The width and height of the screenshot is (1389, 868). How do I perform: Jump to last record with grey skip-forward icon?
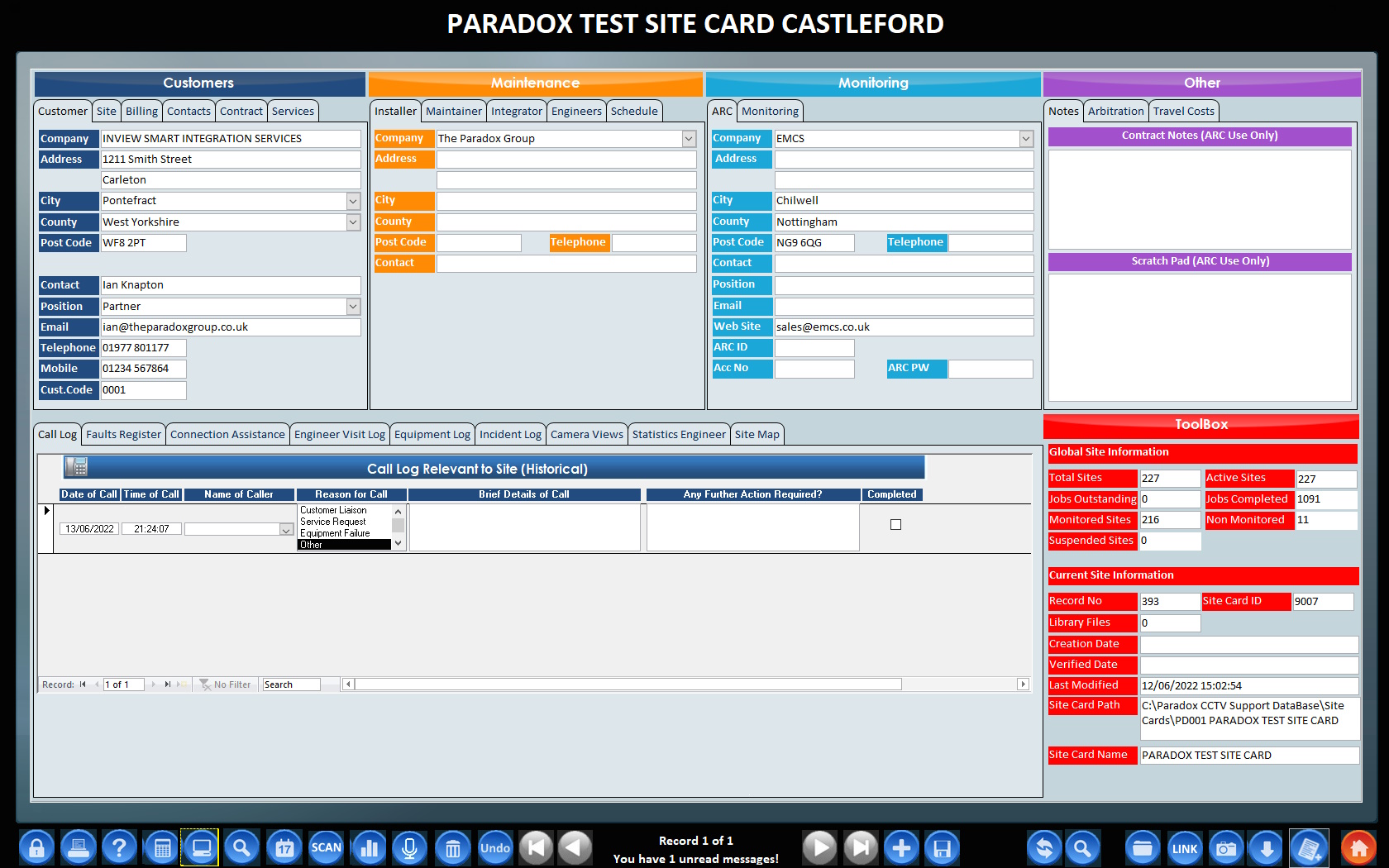[861, 847]
